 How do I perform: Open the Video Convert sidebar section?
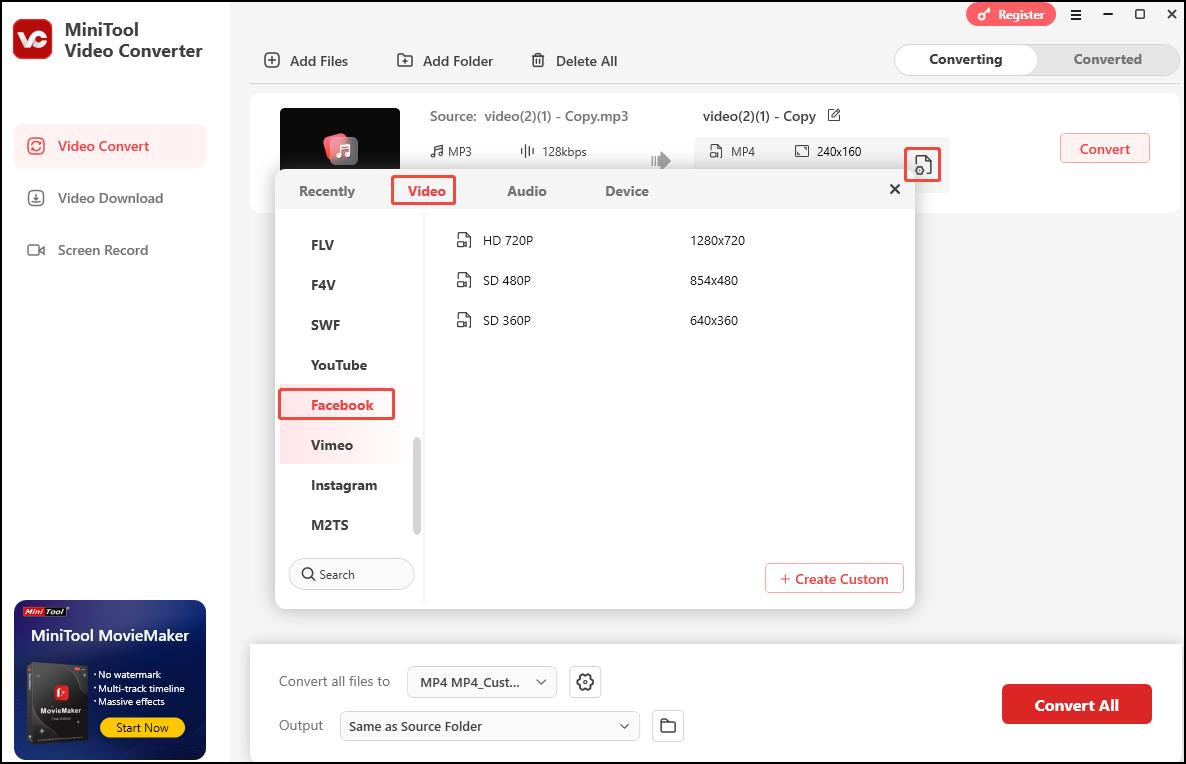110,146
